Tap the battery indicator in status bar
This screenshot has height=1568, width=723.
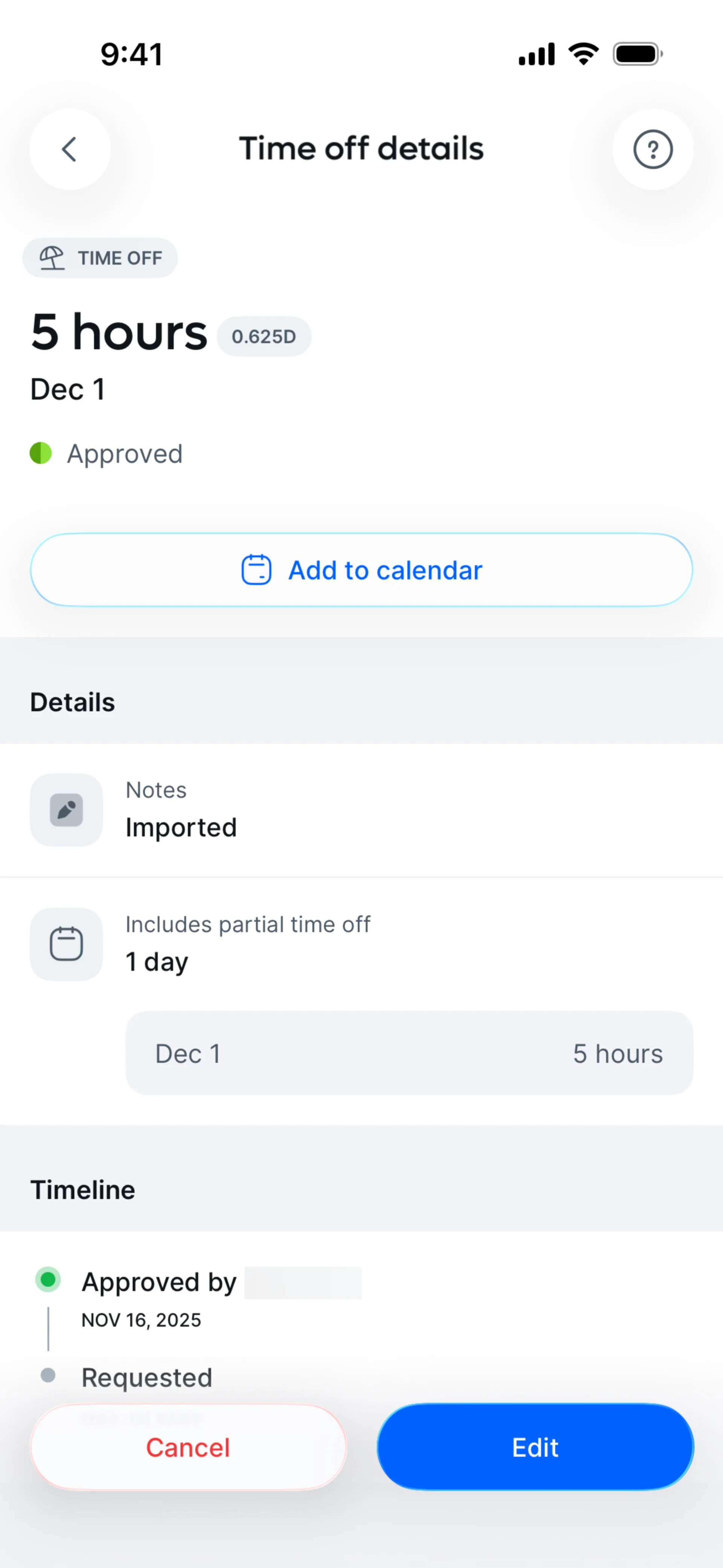[637, 54]
